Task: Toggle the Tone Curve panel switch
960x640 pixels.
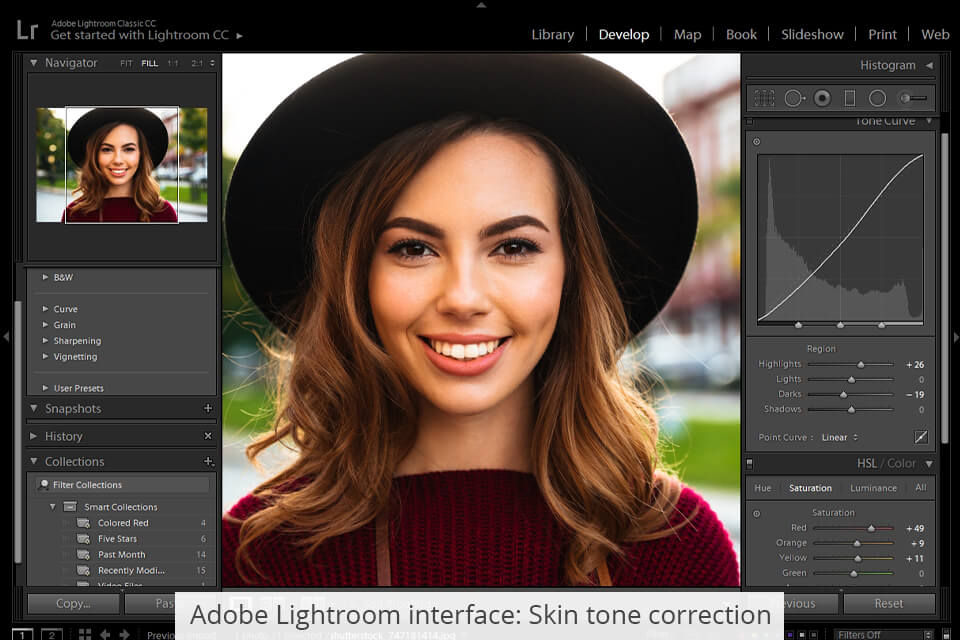Action: pyautogui.click(x=749, y=122)
